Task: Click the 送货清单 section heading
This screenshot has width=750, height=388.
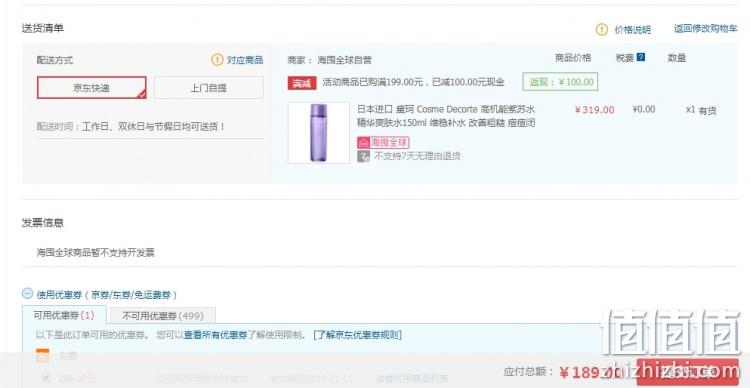Action: click(x=43, y=28)
